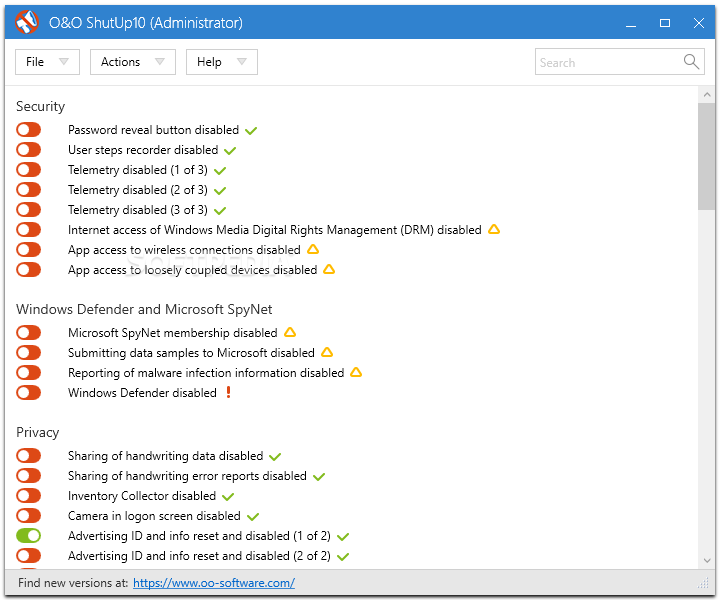Screen dimensions: 720x600
Task: Click red exclamation mark beside Windows Defender disabled
Action: [228, 392]
